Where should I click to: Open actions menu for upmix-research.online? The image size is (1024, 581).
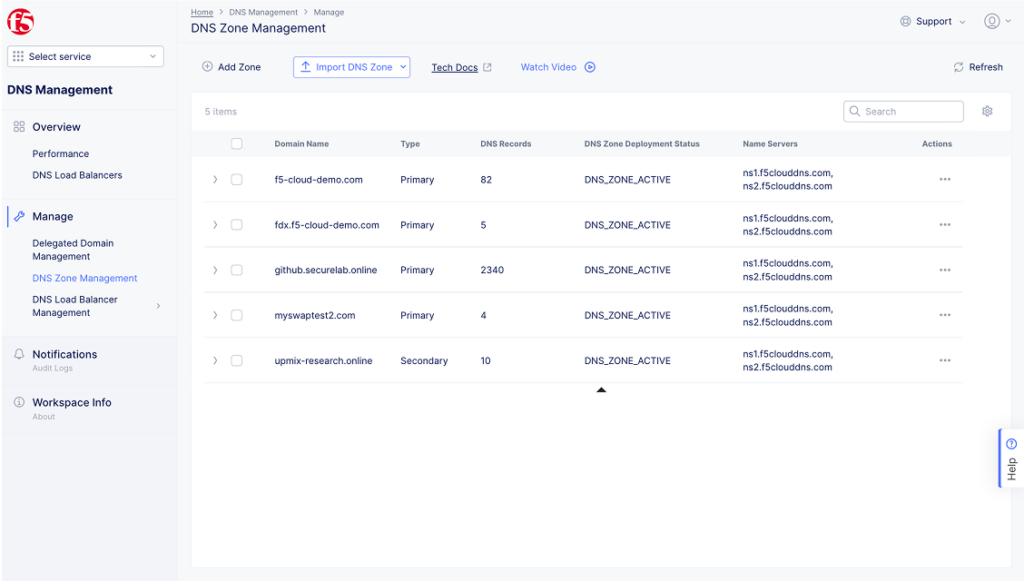tap(944, 360)
